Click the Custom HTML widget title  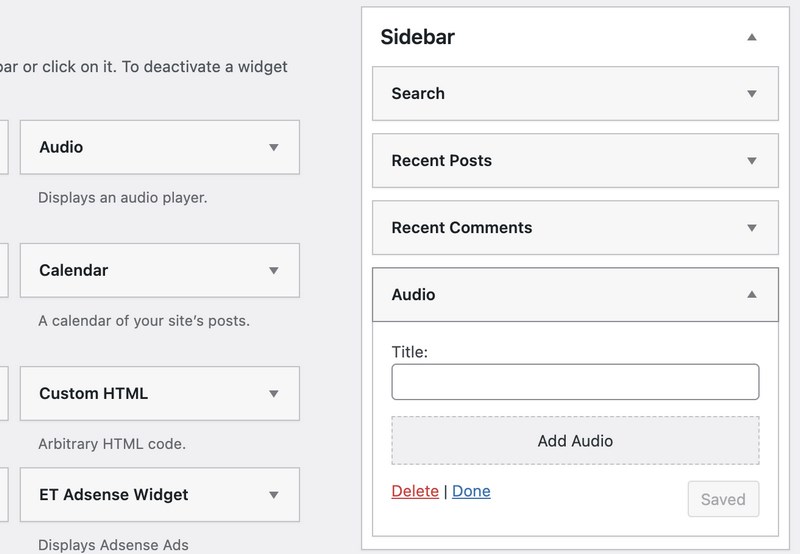tap(93, 394)
